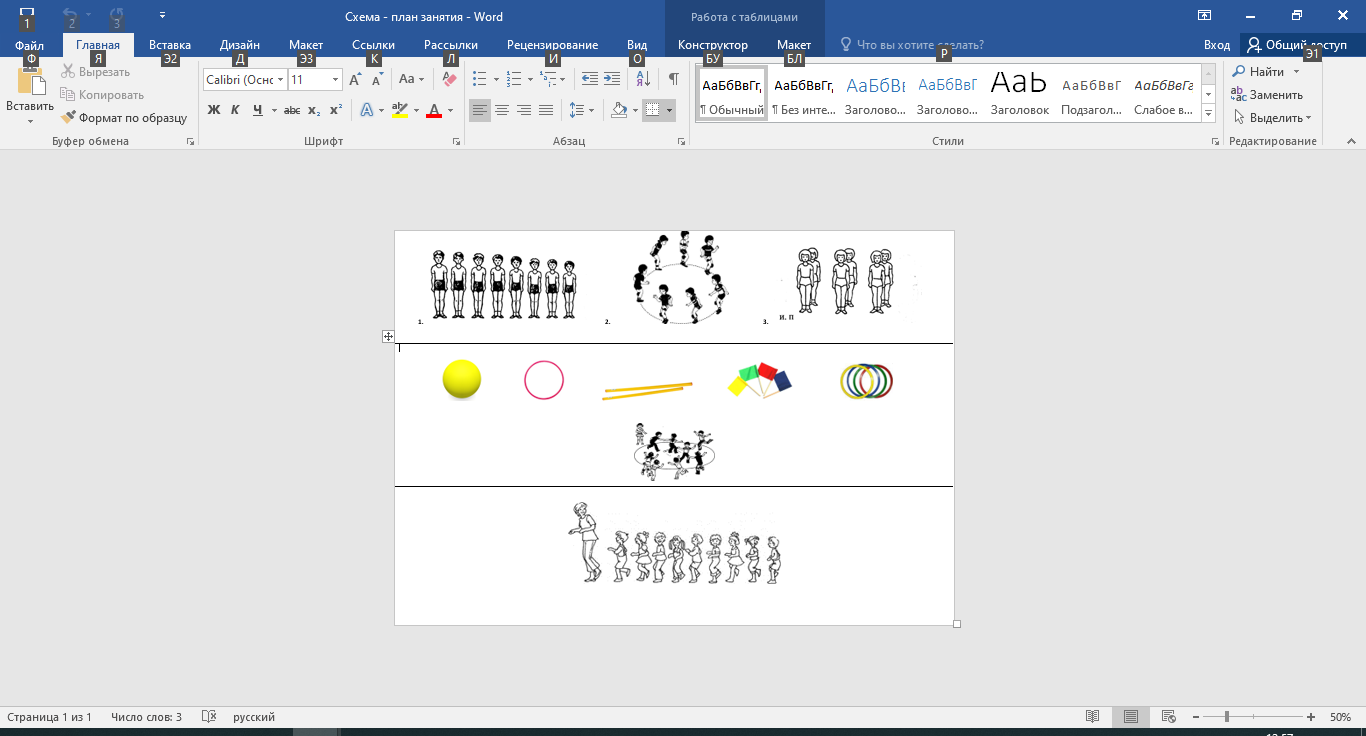
Task: Click the table move handle
Action: pyautogui.click(x=388, y=337)
